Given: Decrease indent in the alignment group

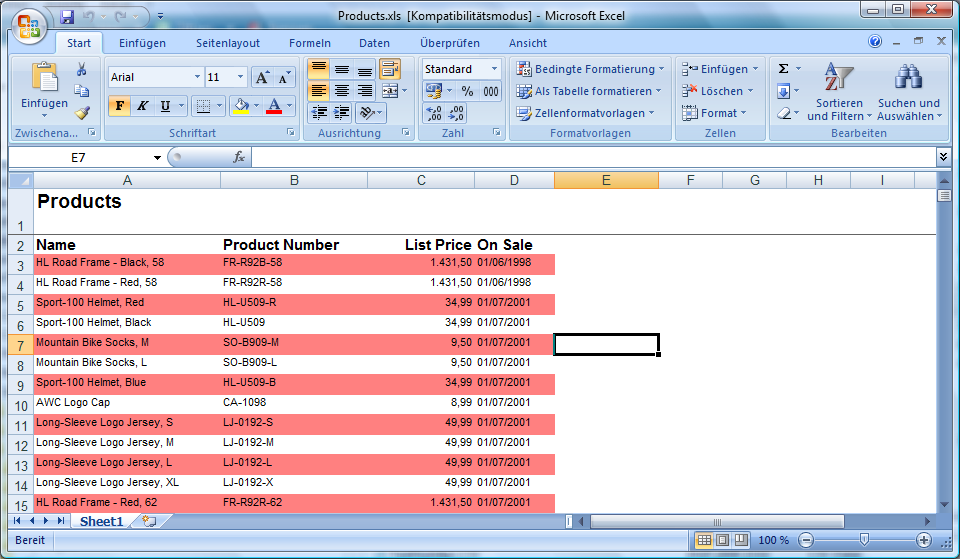Looking at the screenshot, I should [319, 113].
